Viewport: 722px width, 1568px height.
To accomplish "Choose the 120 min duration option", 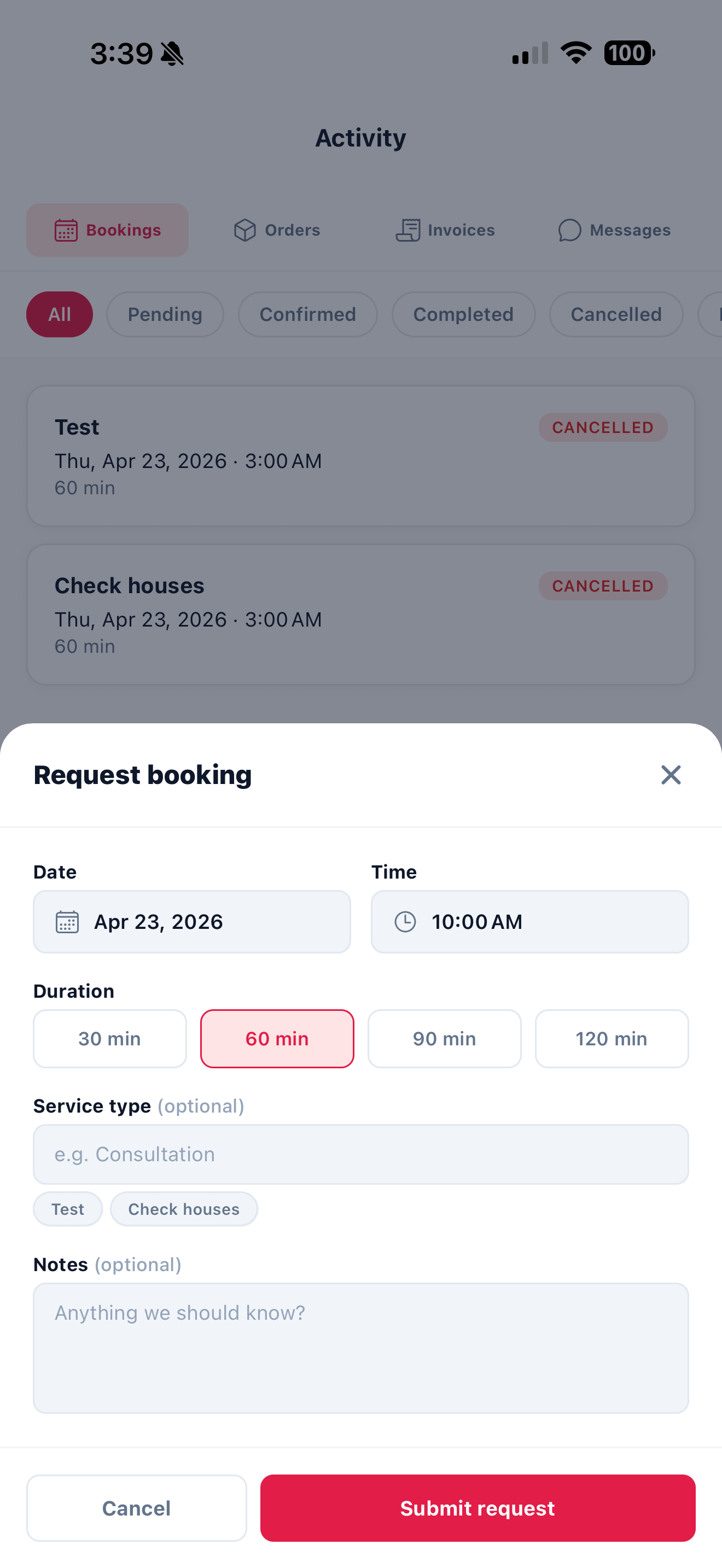I will (611, 1038).
